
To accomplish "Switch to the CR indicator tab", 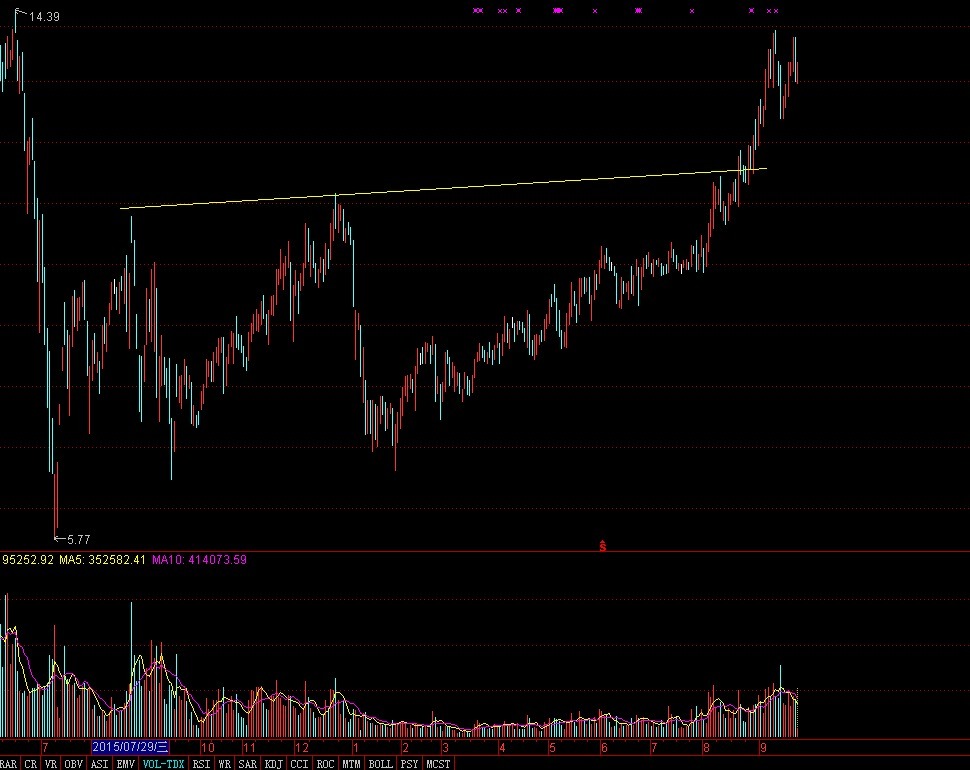I will pos(30,764).
